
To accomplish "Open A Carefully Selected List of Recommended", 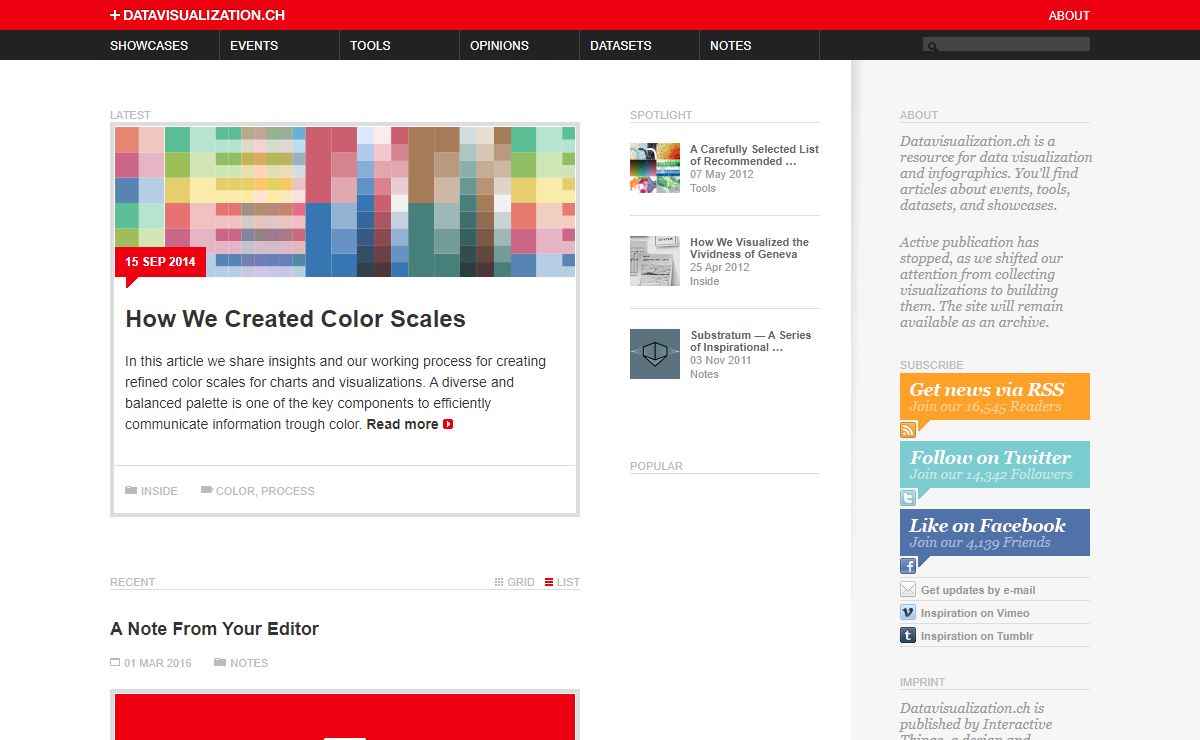I will tap(754, 155).
